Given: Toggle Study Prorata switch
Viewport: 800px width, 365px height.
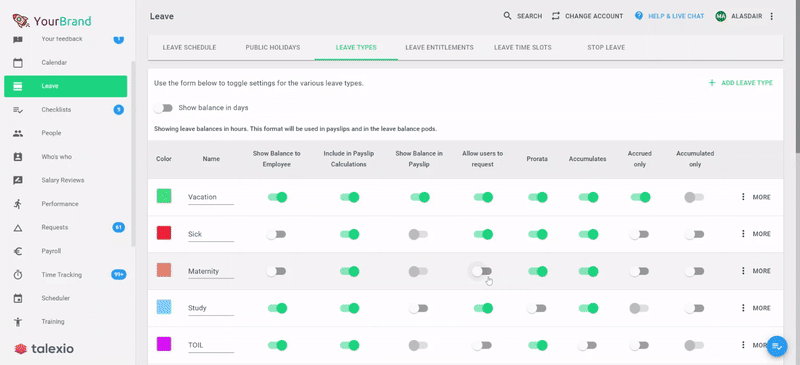Looking at the screenshot, I should pyautogui.click(x=537, y=308).
